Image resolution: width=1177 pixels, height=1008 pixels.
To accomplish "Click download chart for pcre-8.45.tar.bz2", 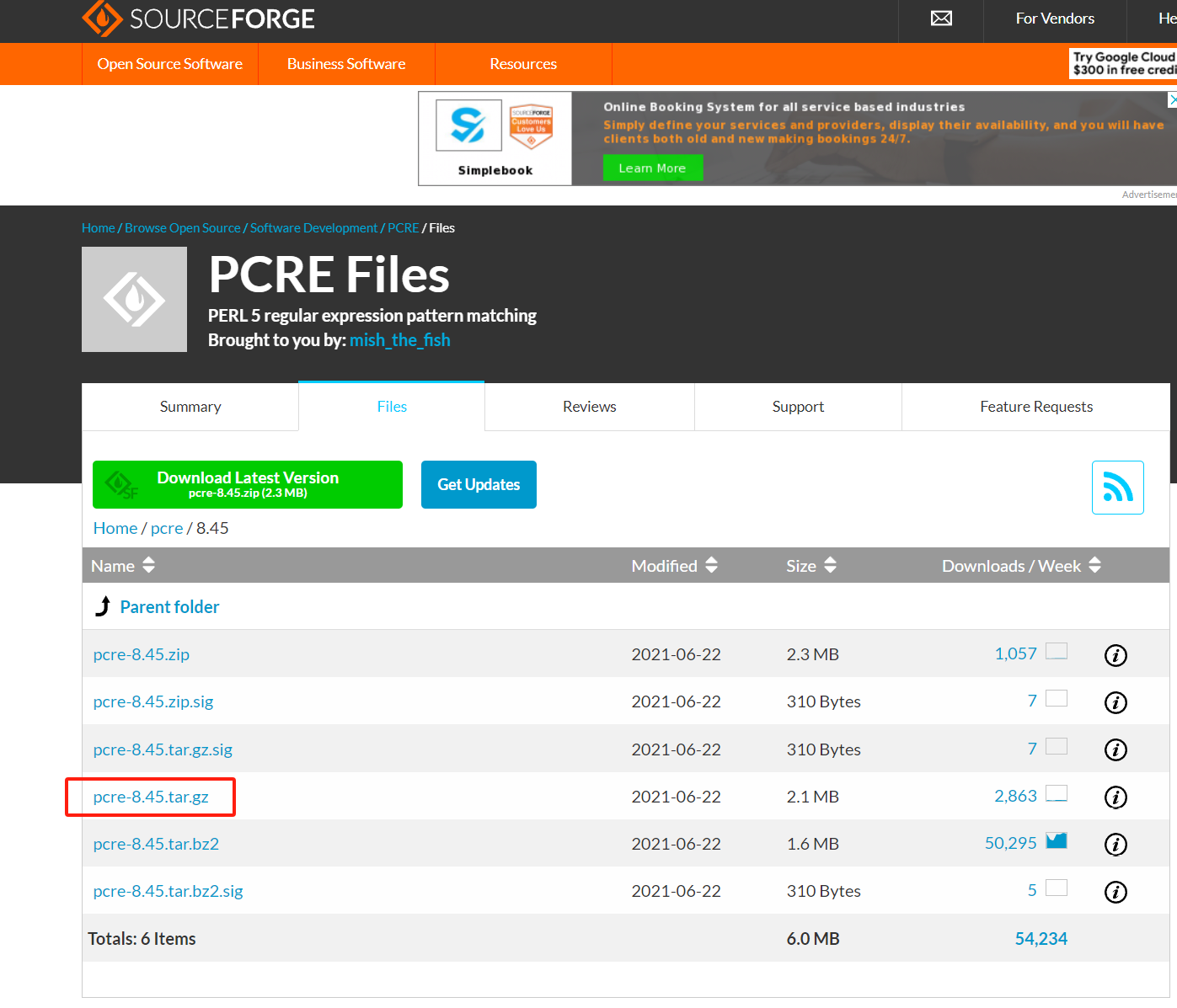I will 1057,840.
